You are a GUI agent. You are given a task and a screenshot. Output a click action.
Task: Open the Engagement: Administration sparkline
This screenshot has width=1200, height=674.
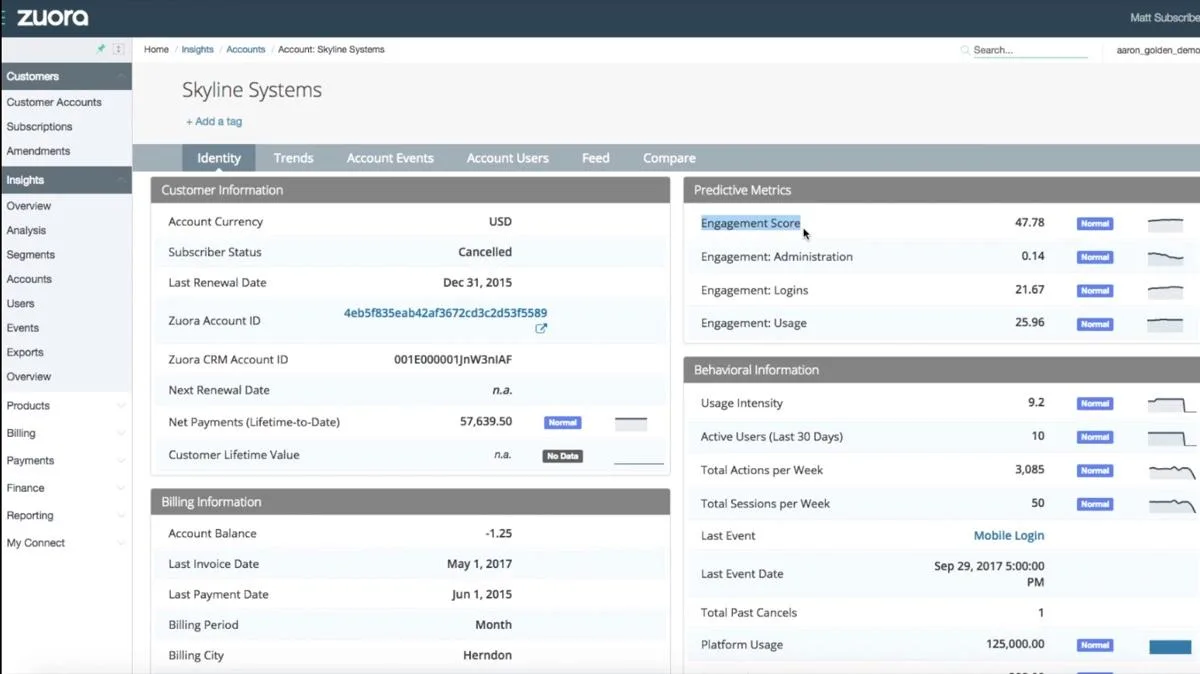(1166, 257)
